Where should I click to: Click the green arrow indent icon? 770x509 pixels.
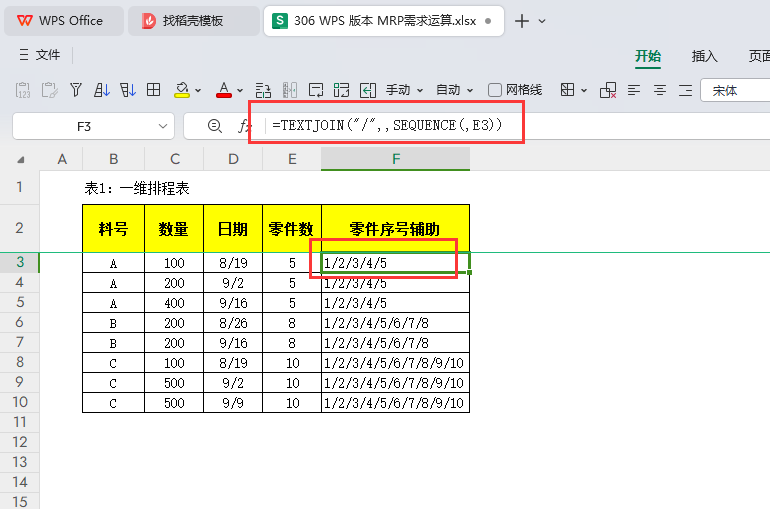tap(368, 90)
